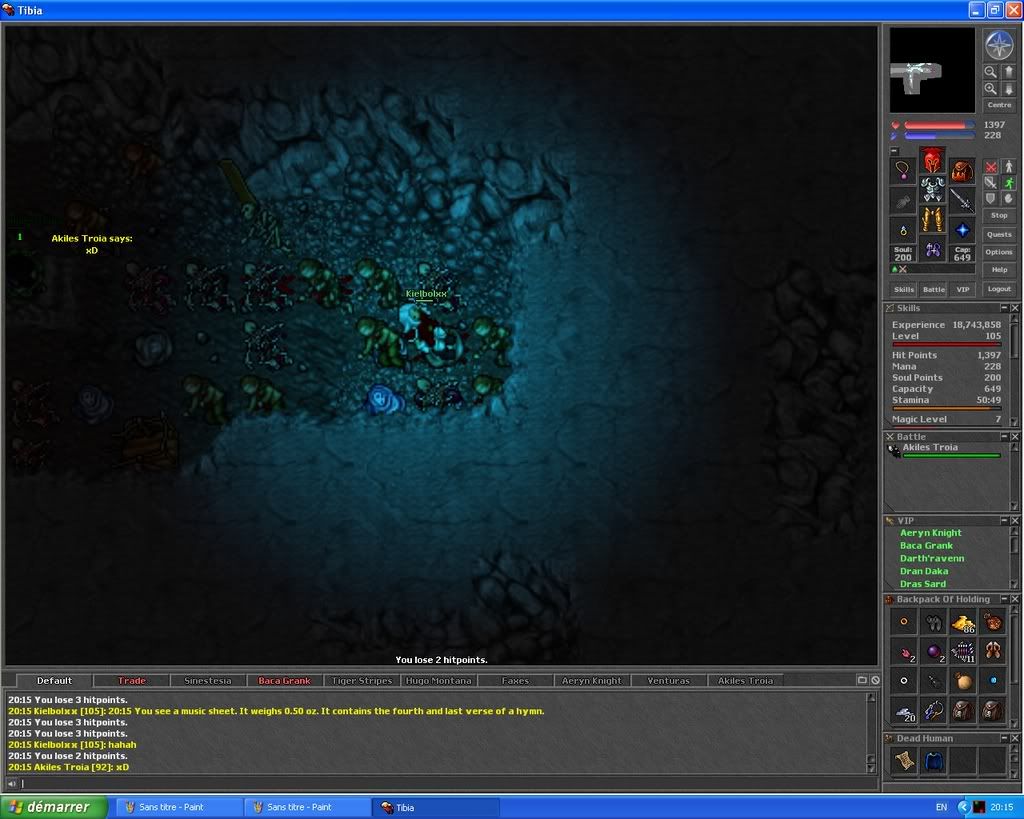
Task: Minimize the Battle panel
Action: [x=1004, y=436]
